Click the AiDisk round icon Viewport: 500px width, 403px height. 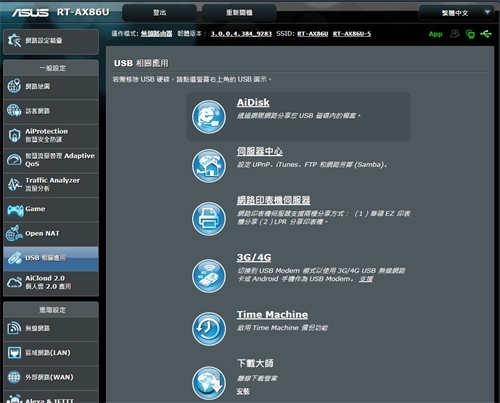click(x=209, y=117)
